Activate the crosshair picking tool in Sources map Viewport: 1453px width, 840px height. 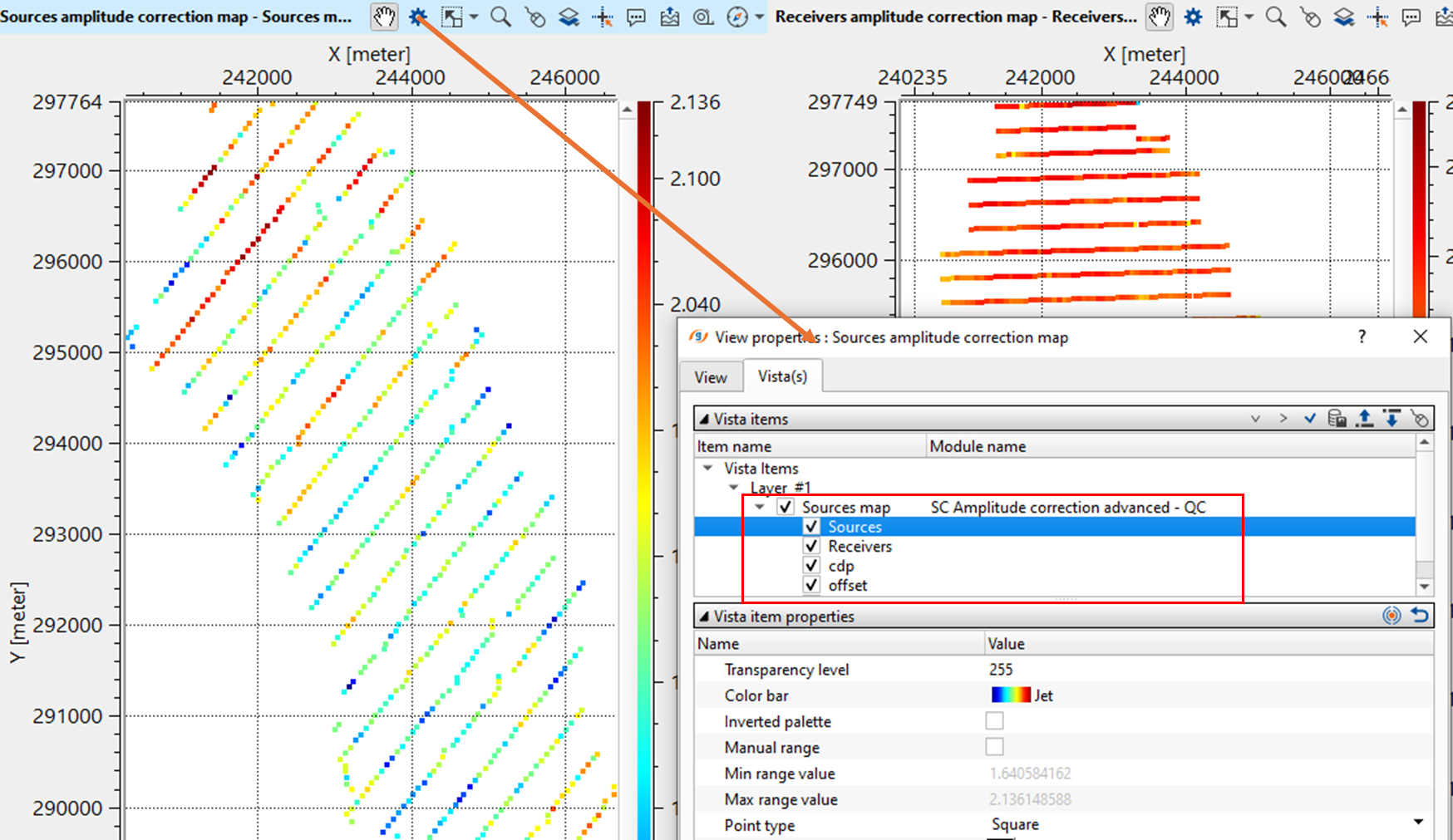[x=603, y=17]
